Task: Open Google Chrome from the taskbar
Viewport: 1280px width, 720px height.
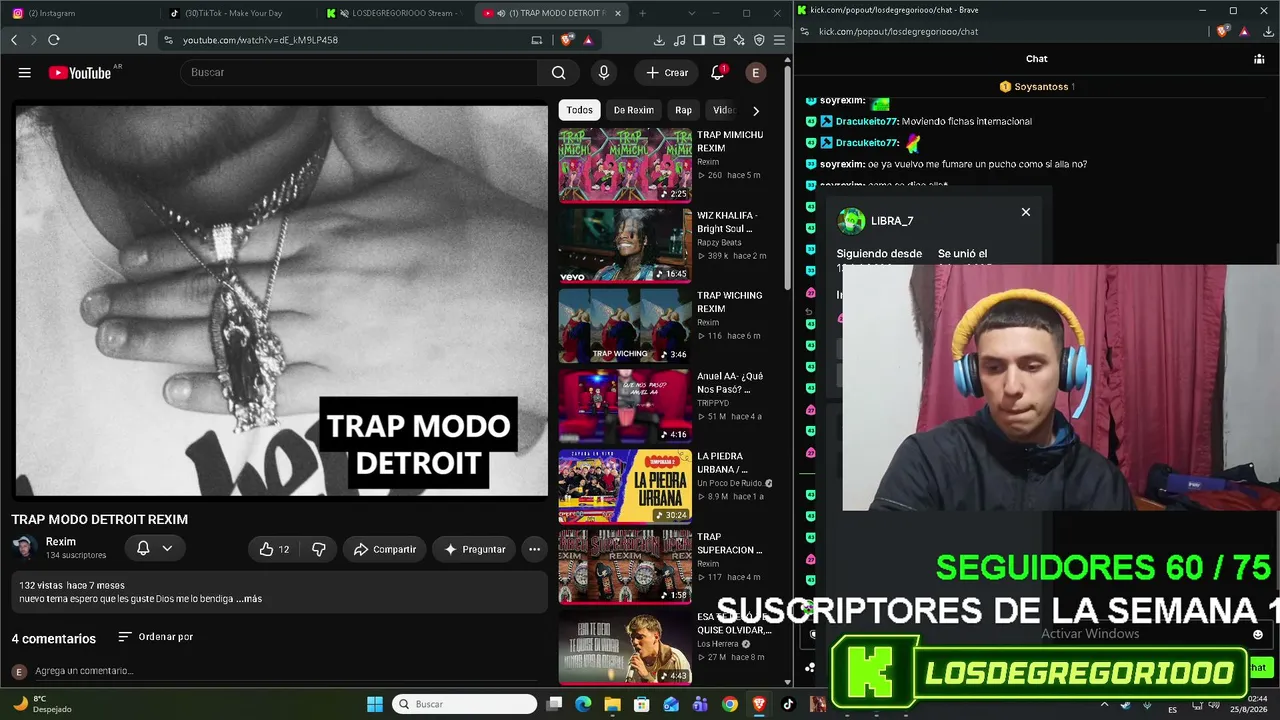Action: pyautogui.click(x=730, y=704)
